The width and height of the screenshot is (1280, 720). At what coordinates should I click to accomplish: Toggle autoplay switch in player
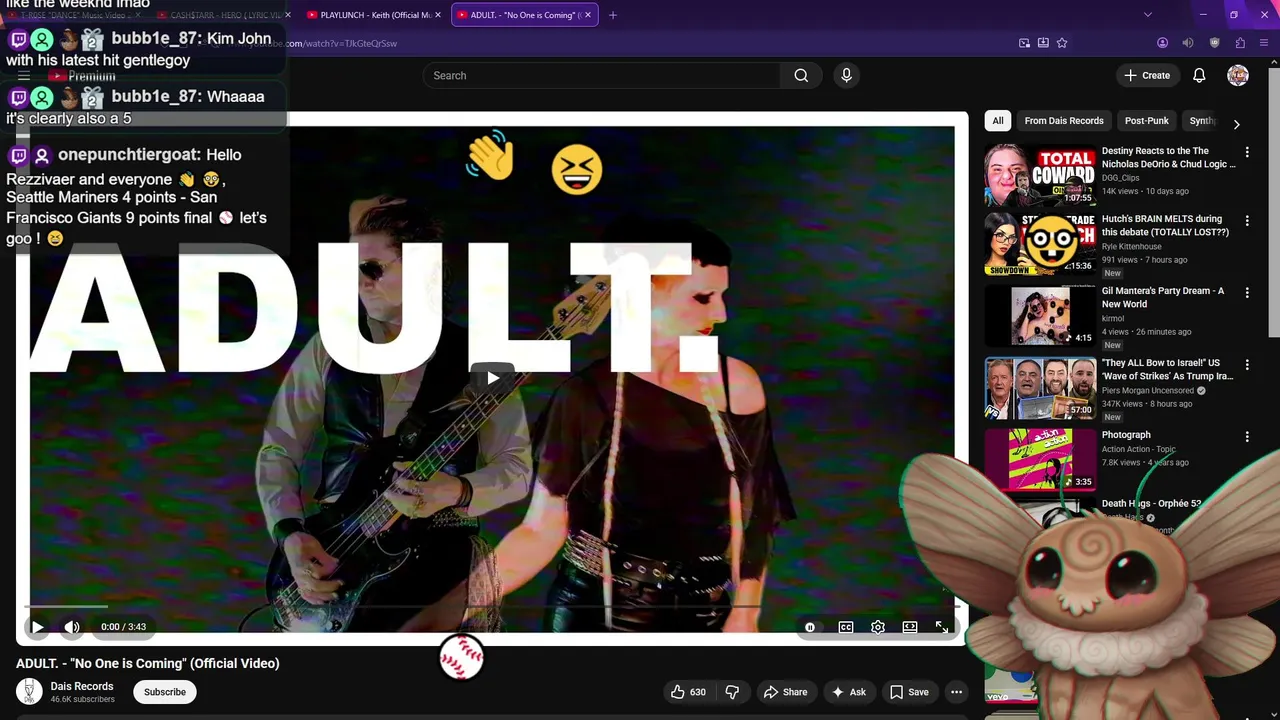point(810,627)
